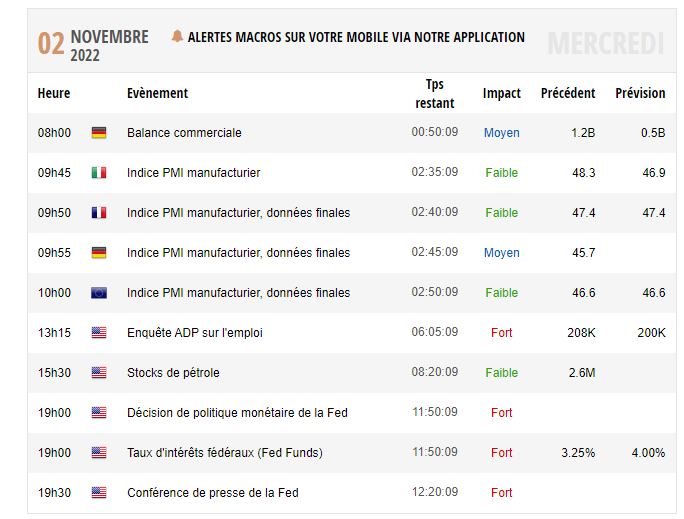Click the alertes macros sur mobile banner text
The width and height of the screenshot is (684, 519).
[356, 38]
